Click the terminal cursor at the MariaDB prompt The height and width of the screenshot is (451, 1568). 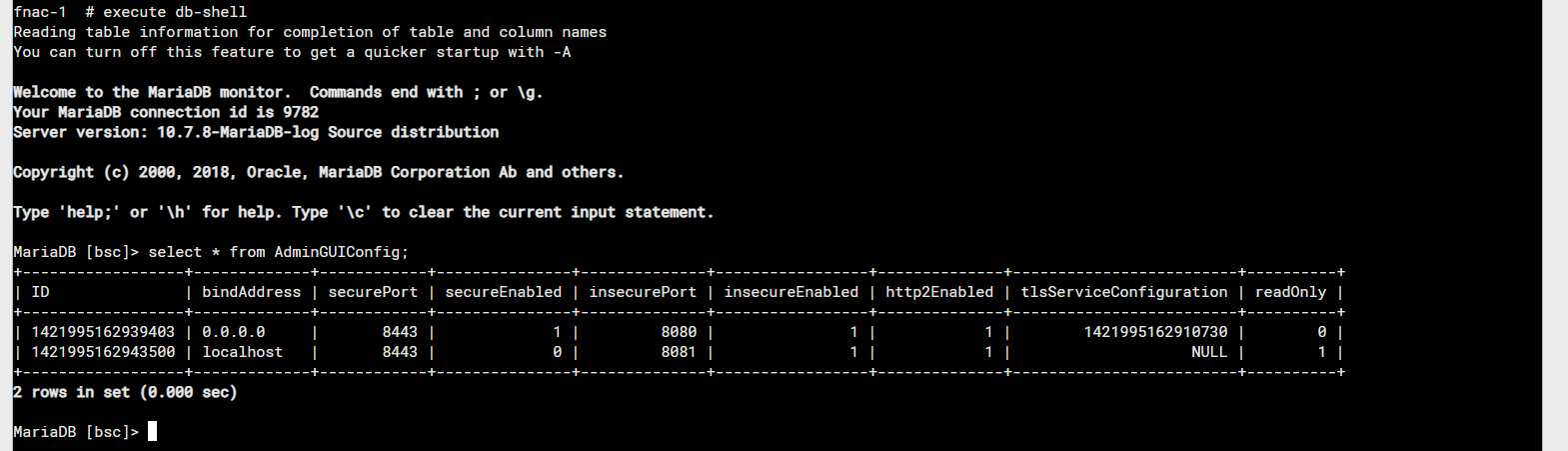point(152,431)
